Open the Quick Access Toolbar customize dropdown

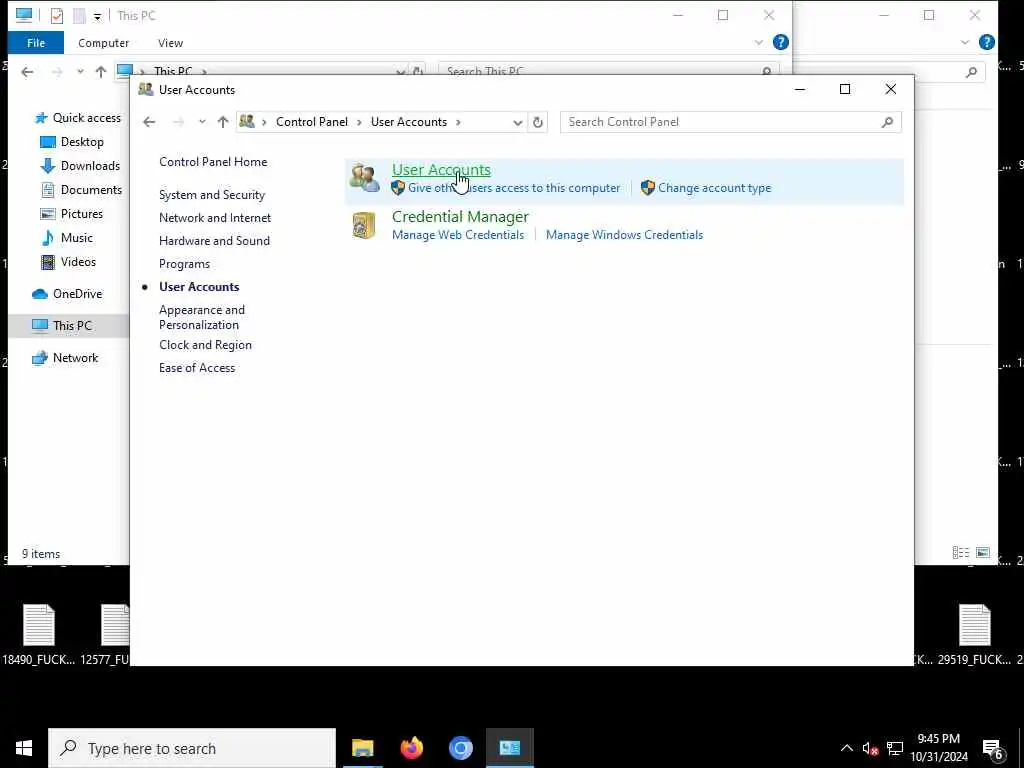pyautogui.click(x=97, y=16)
